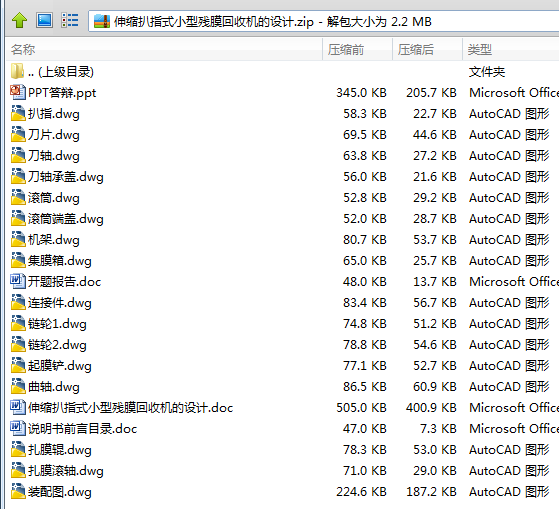Click the AutoCAD icon of 机架.dwg
The image size is (559, 509).
tap(18, 239)
